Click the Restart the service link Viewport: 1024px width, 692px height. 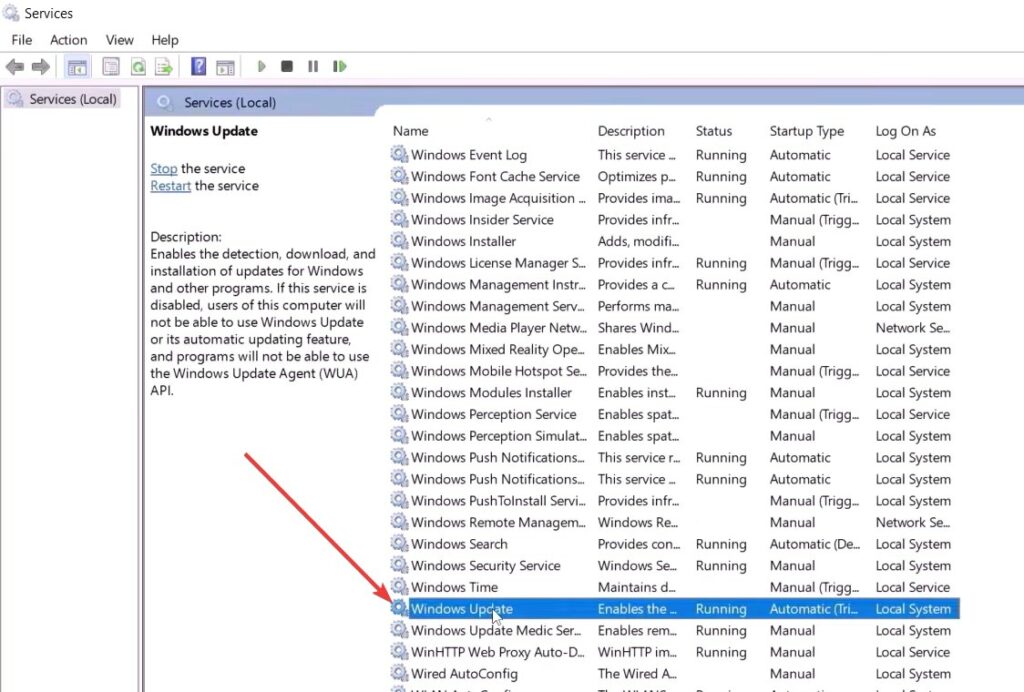coord(170,186)
